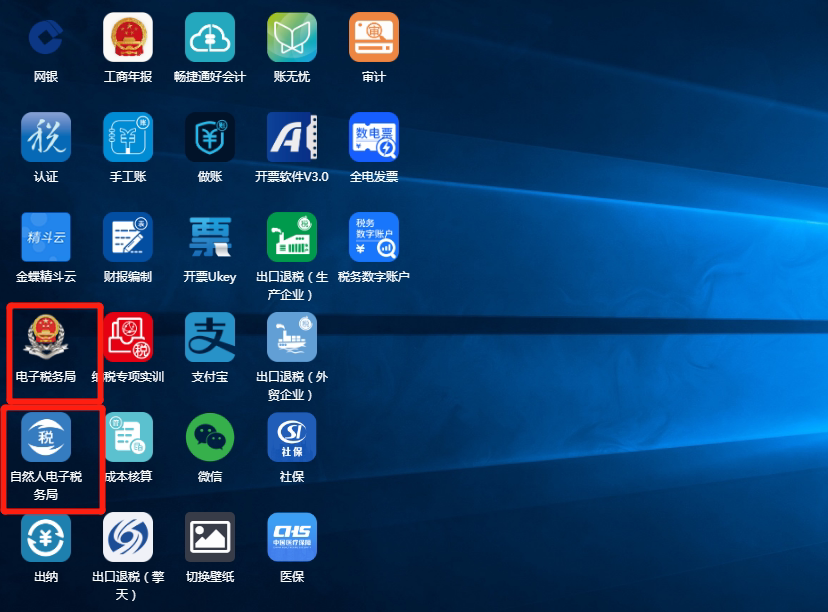The image size is (828, 612).
Task: Open the 网银 online banking icon
Action: [x=46, y=37]
